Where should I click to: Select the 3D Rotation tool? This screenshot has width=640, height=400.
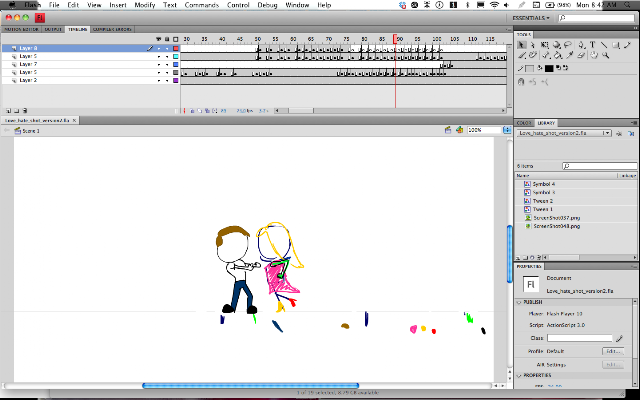(557, 45)
